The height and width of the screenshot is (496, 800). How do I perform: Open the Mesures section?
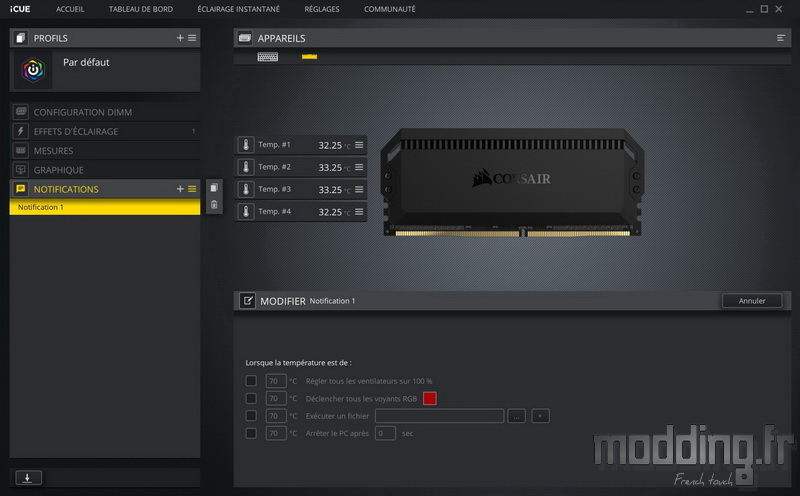pos(105,151)
